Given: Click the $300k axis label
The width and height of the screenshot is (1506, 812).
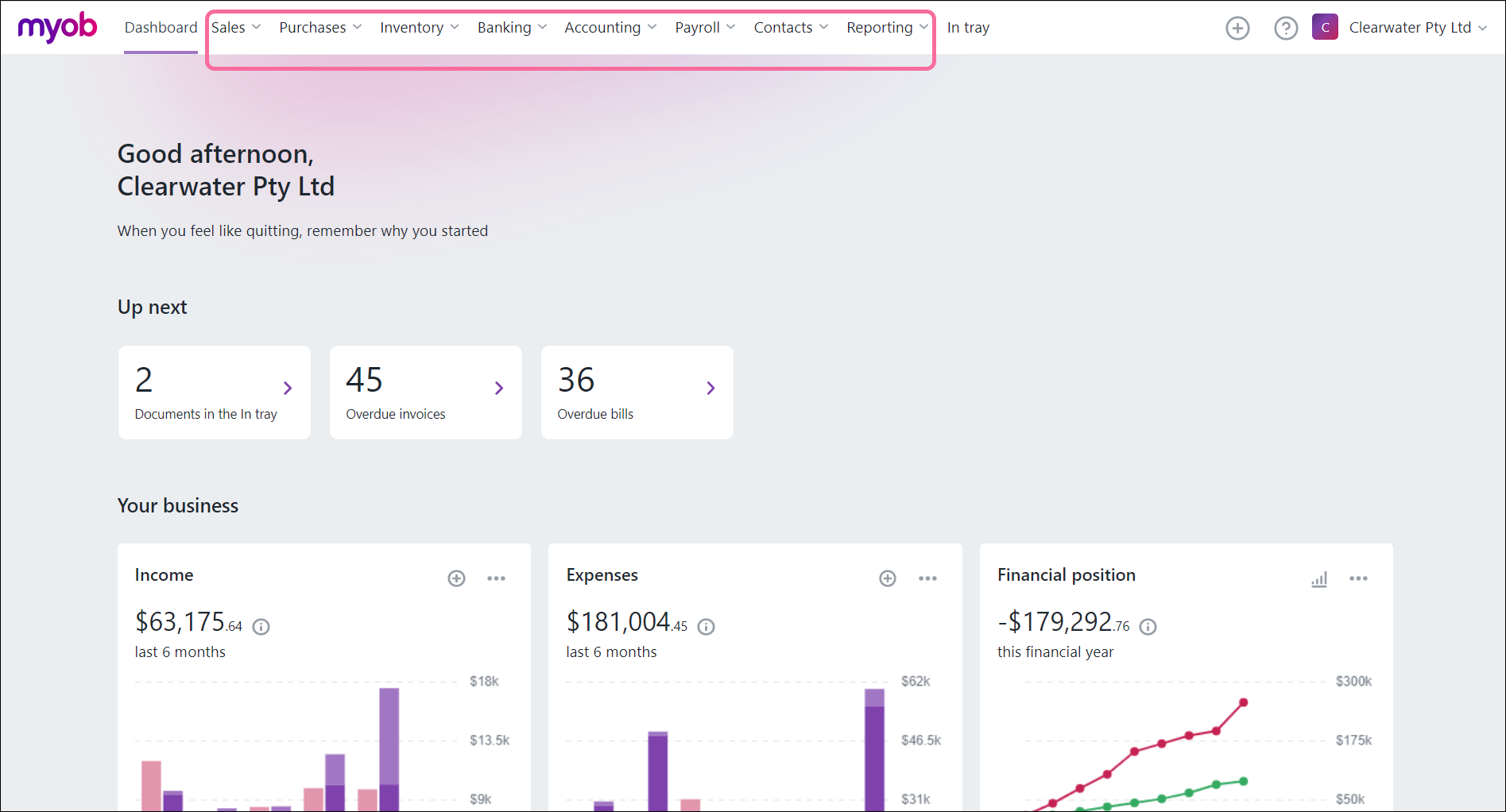Looking at the screenshot, I should click(1353, 681).
